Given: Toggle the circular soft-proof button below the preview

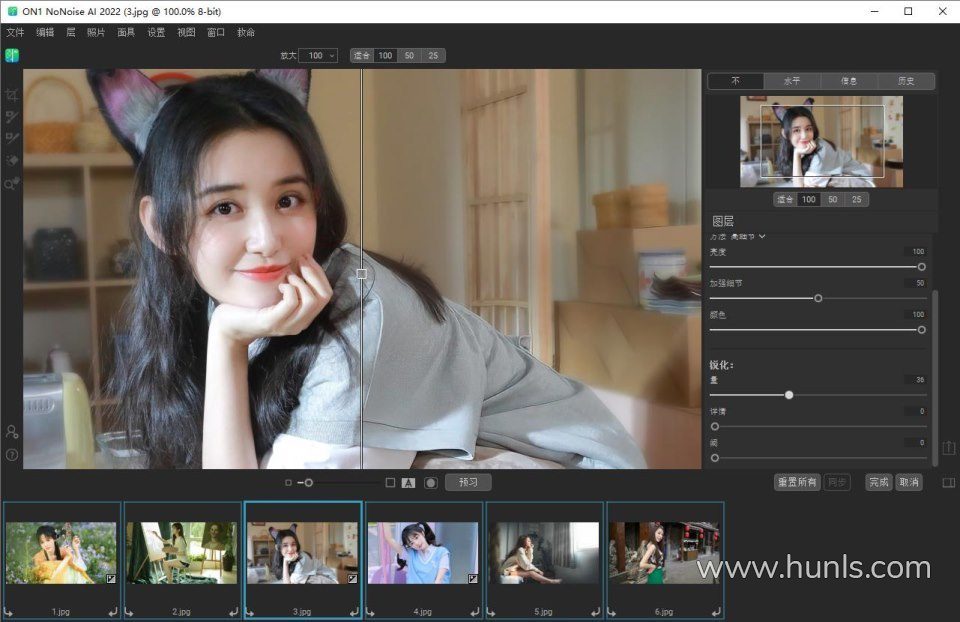Looking at the screenshot, I should pyautogui.click(x=431, y=483).
